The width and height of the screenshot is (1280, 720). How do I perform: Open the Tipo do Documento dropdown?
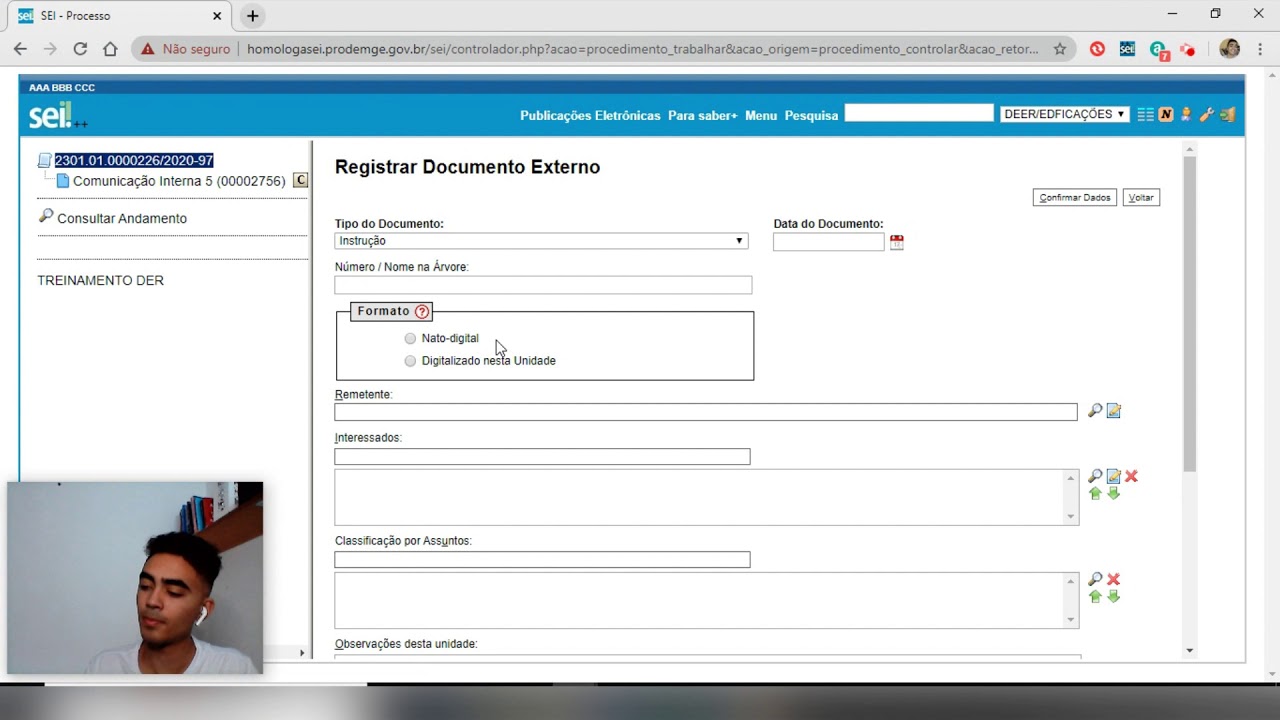click(541, 241)
